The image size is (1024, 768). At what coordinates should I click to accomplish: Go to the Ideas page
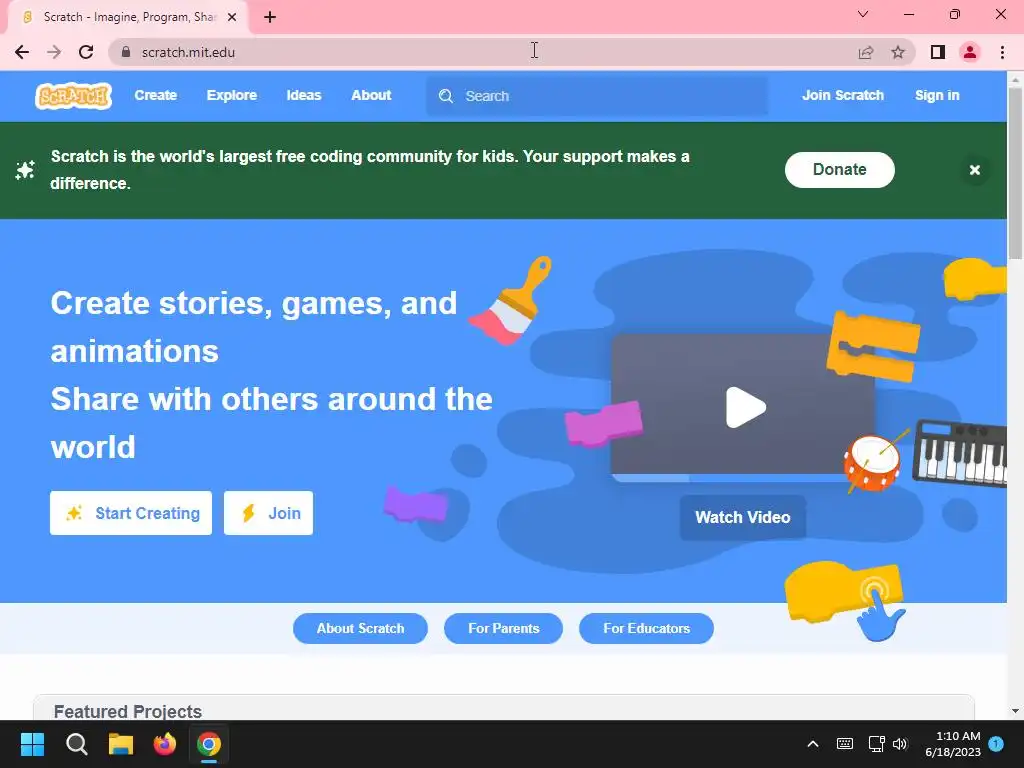304,95
